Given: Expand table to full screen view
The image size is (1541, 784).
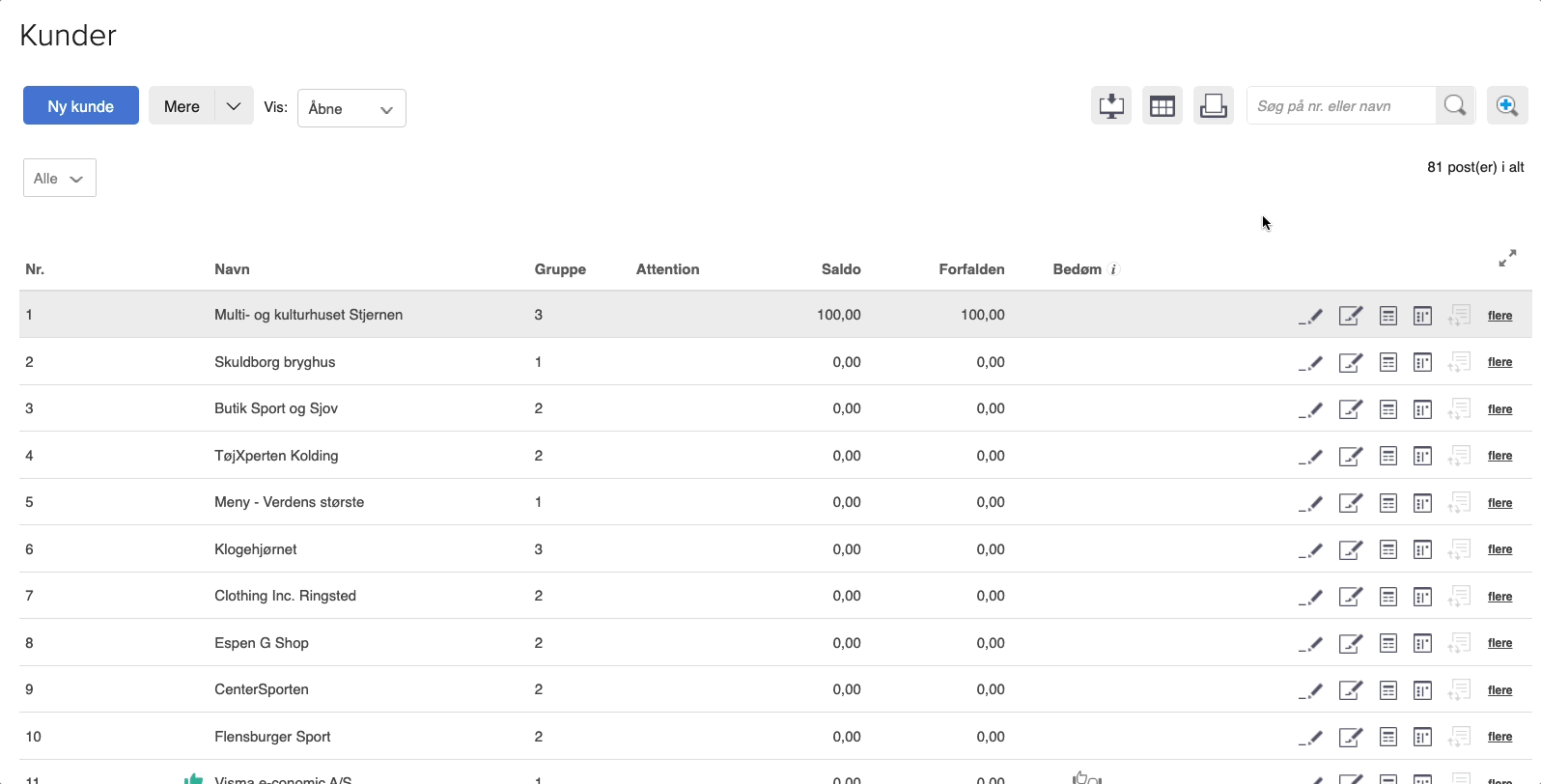Looking at the screenshot, I should click(1507, 258).
